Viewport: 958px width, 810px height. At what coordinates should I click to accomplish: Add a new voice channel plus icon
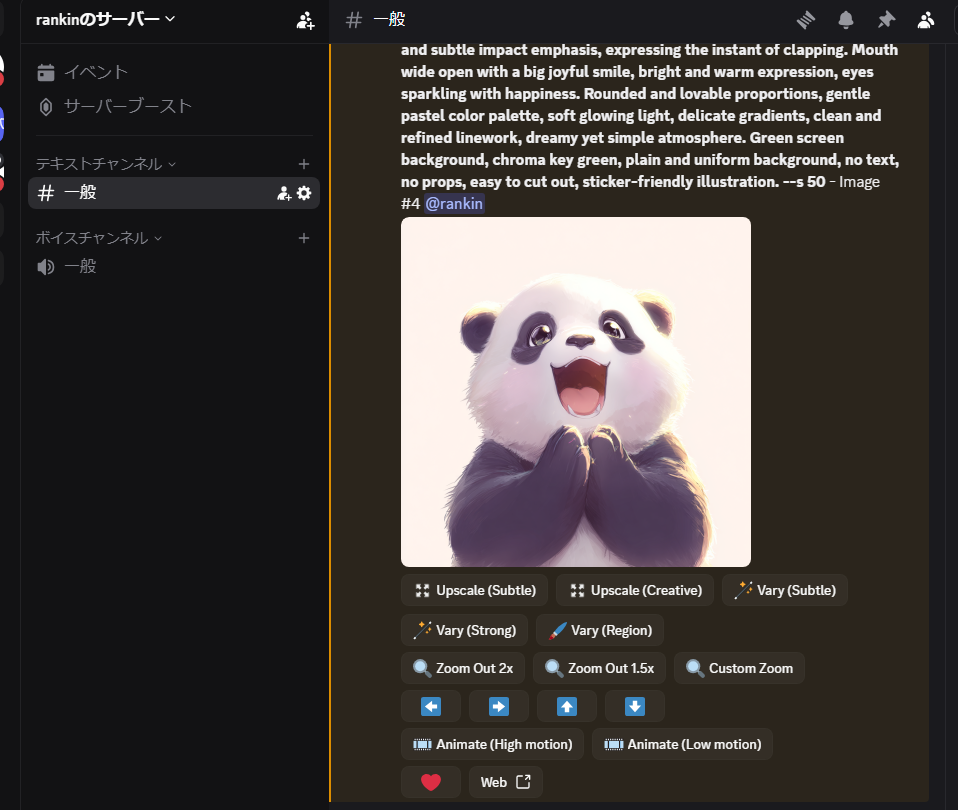coord(304,238)
